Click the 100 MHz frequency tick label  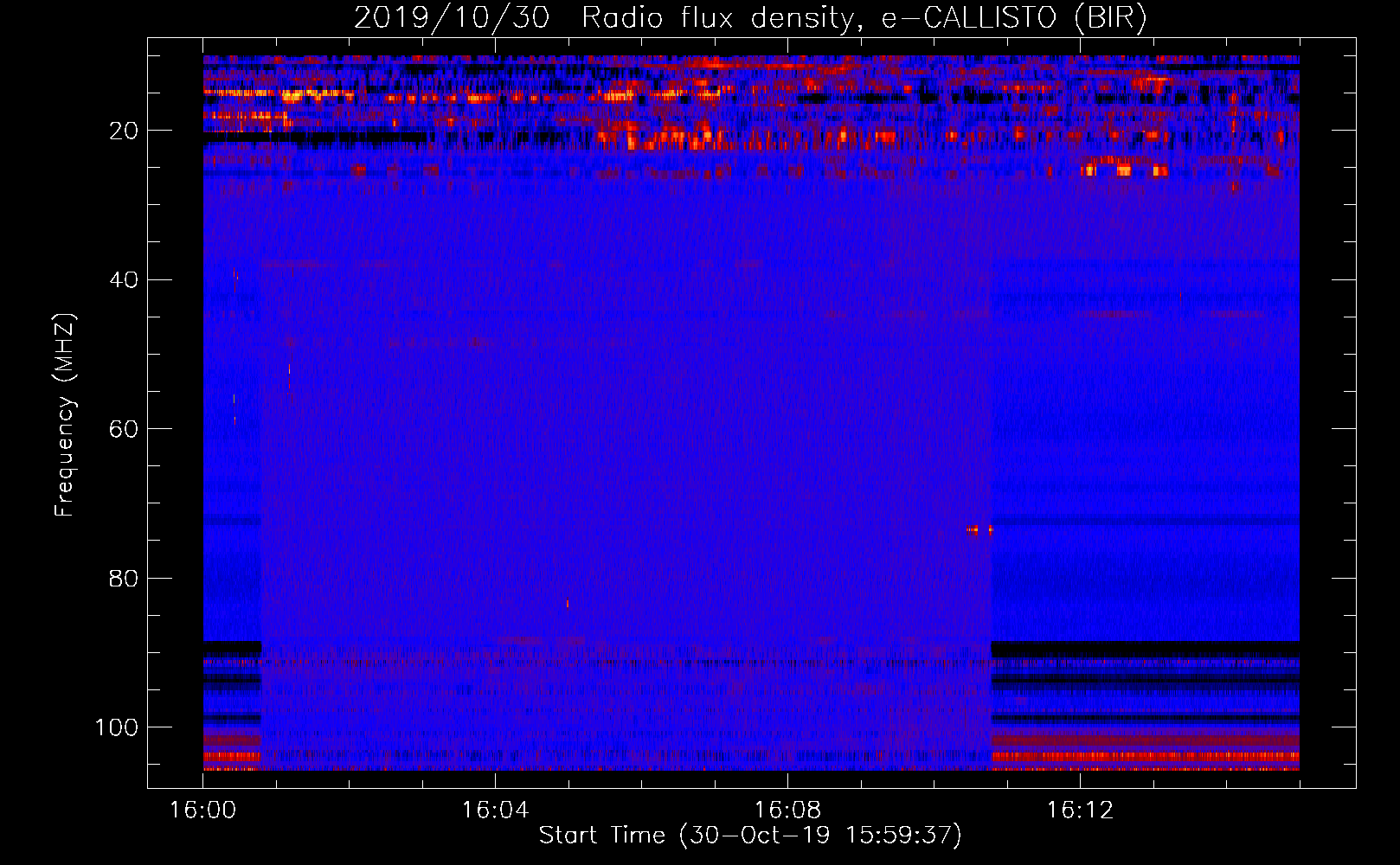pos(117,727)
